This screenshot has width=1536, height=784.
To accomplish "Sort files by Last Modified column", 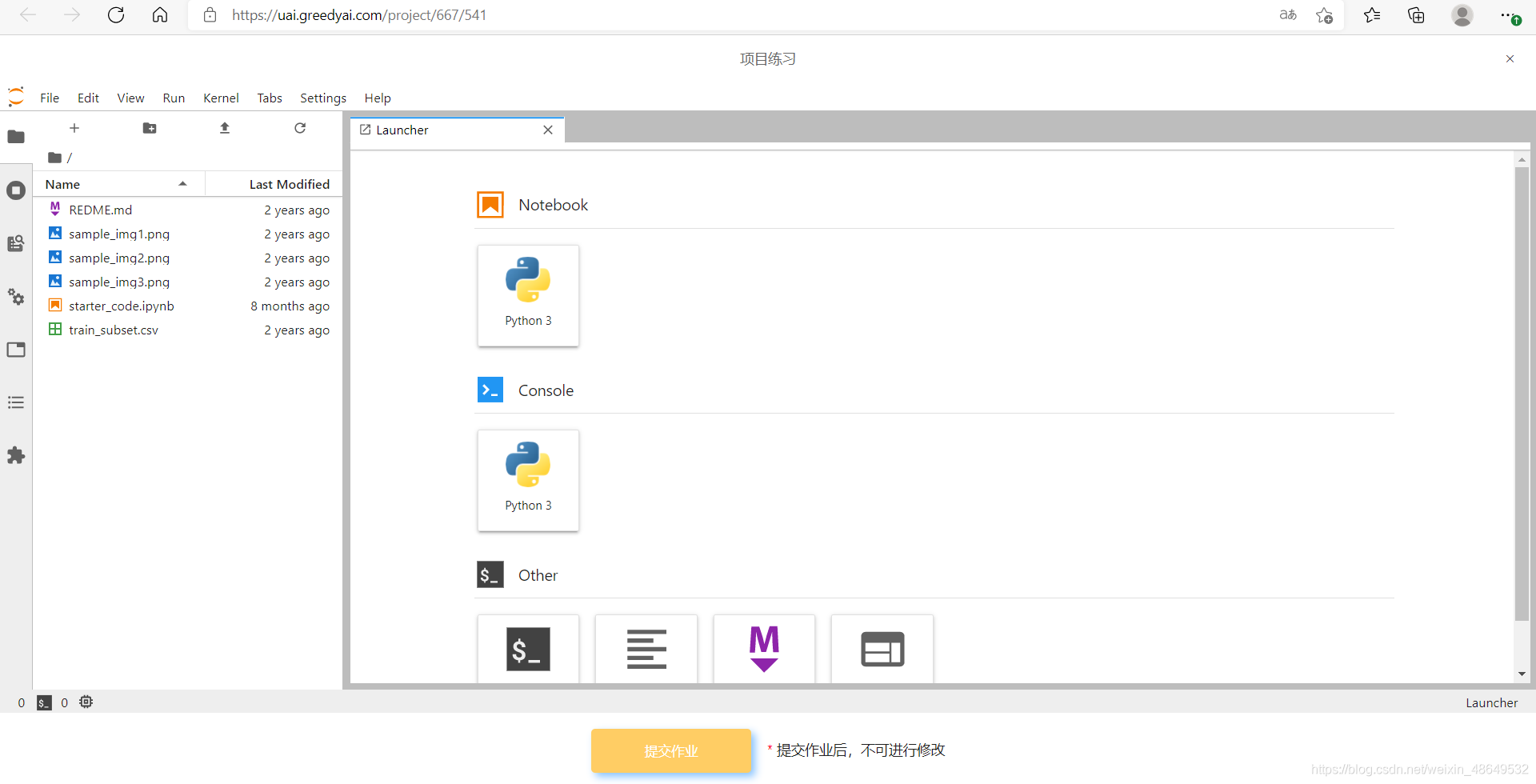I will [x=274, y=184].
